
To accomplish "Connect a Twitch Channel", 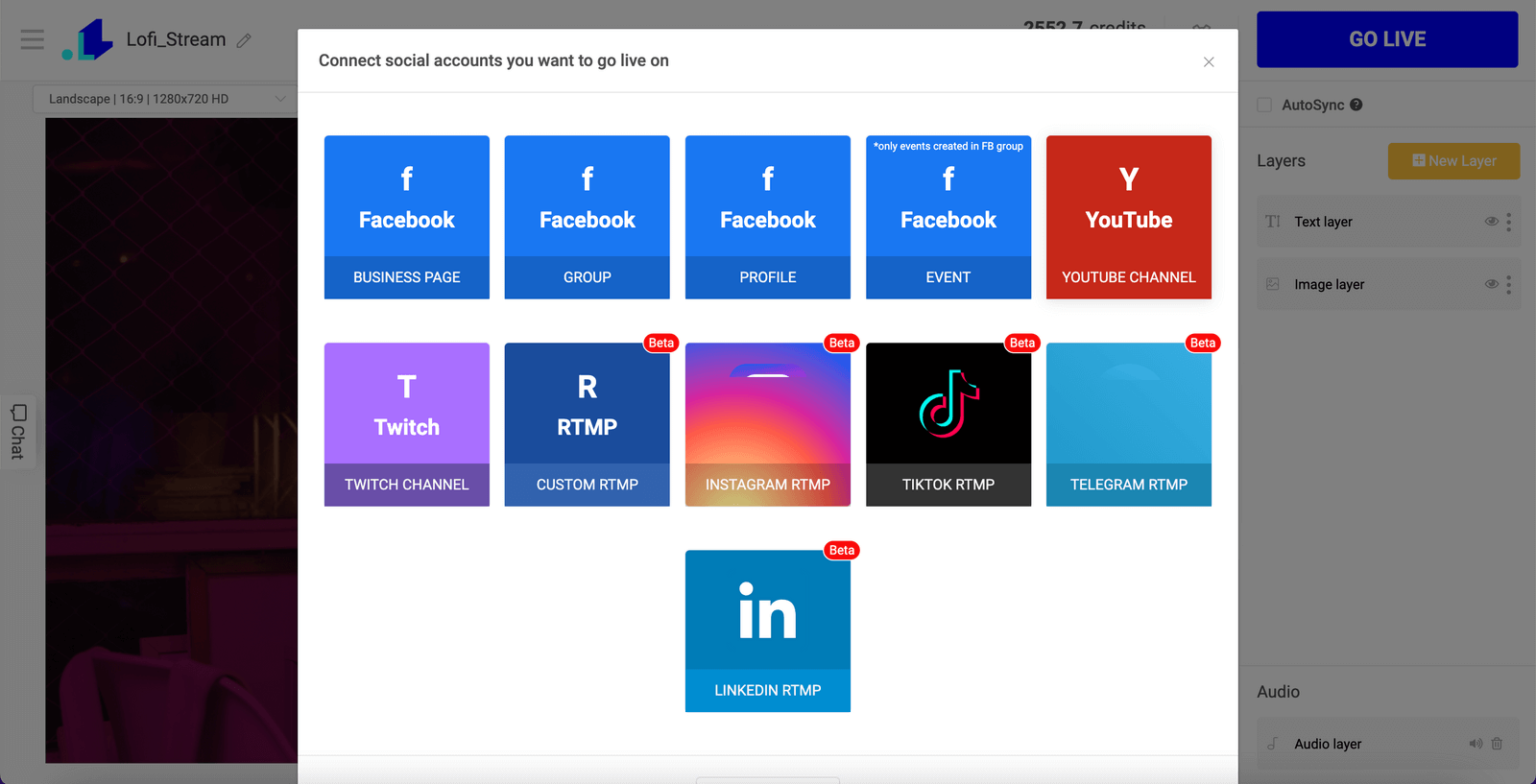I will tap(407, 424).
